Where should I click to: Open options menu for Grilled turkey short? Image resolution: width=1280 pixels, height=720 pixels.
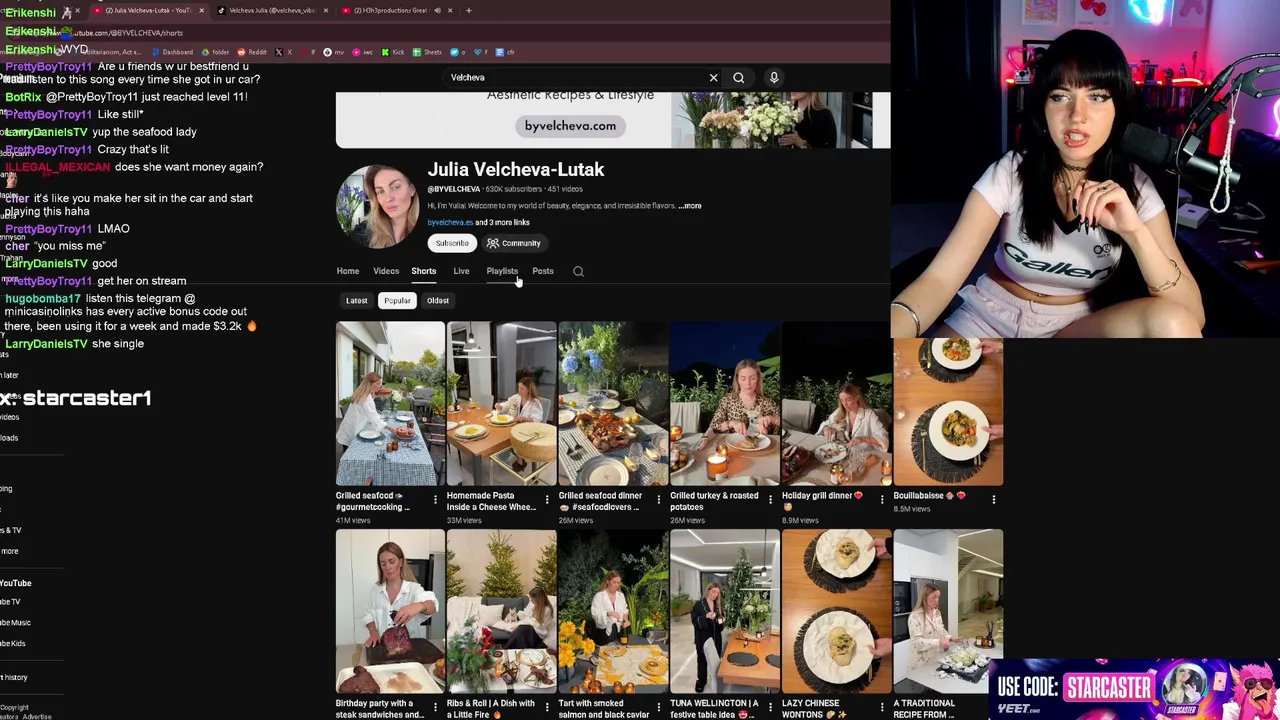coord(770,500)
